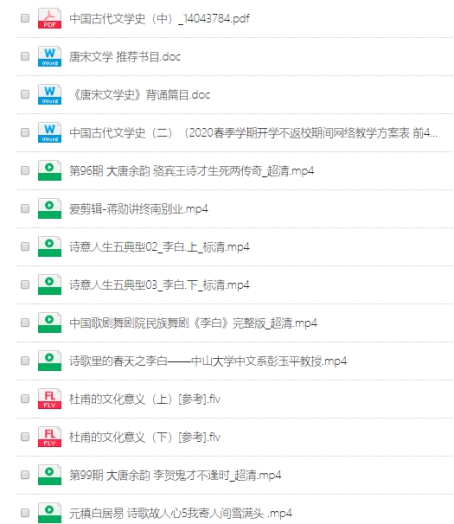Screen dimensions: 454x524
Task: Tick checkbox for 诗意人生五典型02_李白.上
Action: [x=25, y=247]
